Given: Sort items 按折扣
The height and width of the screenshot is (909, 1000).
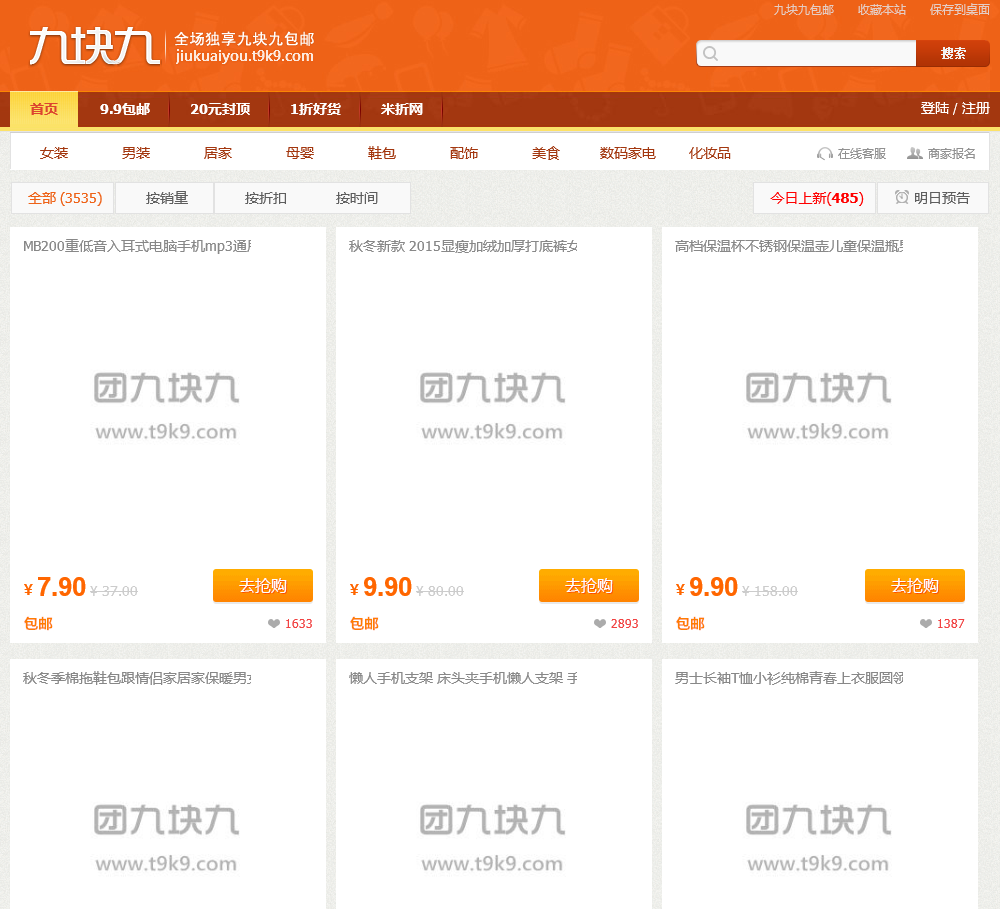Looking at the screenshot, I should (x=265, y=198).
